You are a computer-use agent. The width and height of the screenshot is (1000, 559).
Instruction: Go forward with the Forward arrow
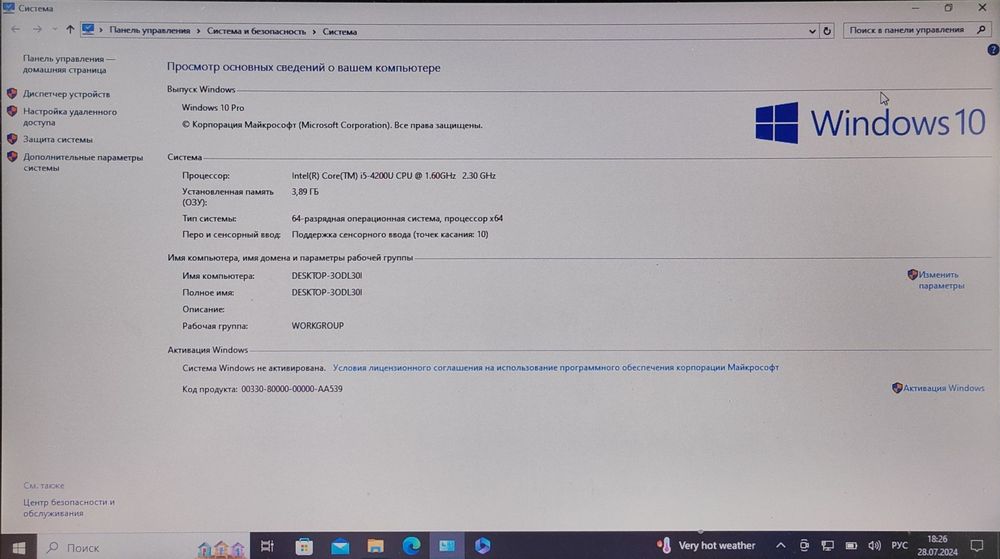pyautogui.click(x=37, y=29)
